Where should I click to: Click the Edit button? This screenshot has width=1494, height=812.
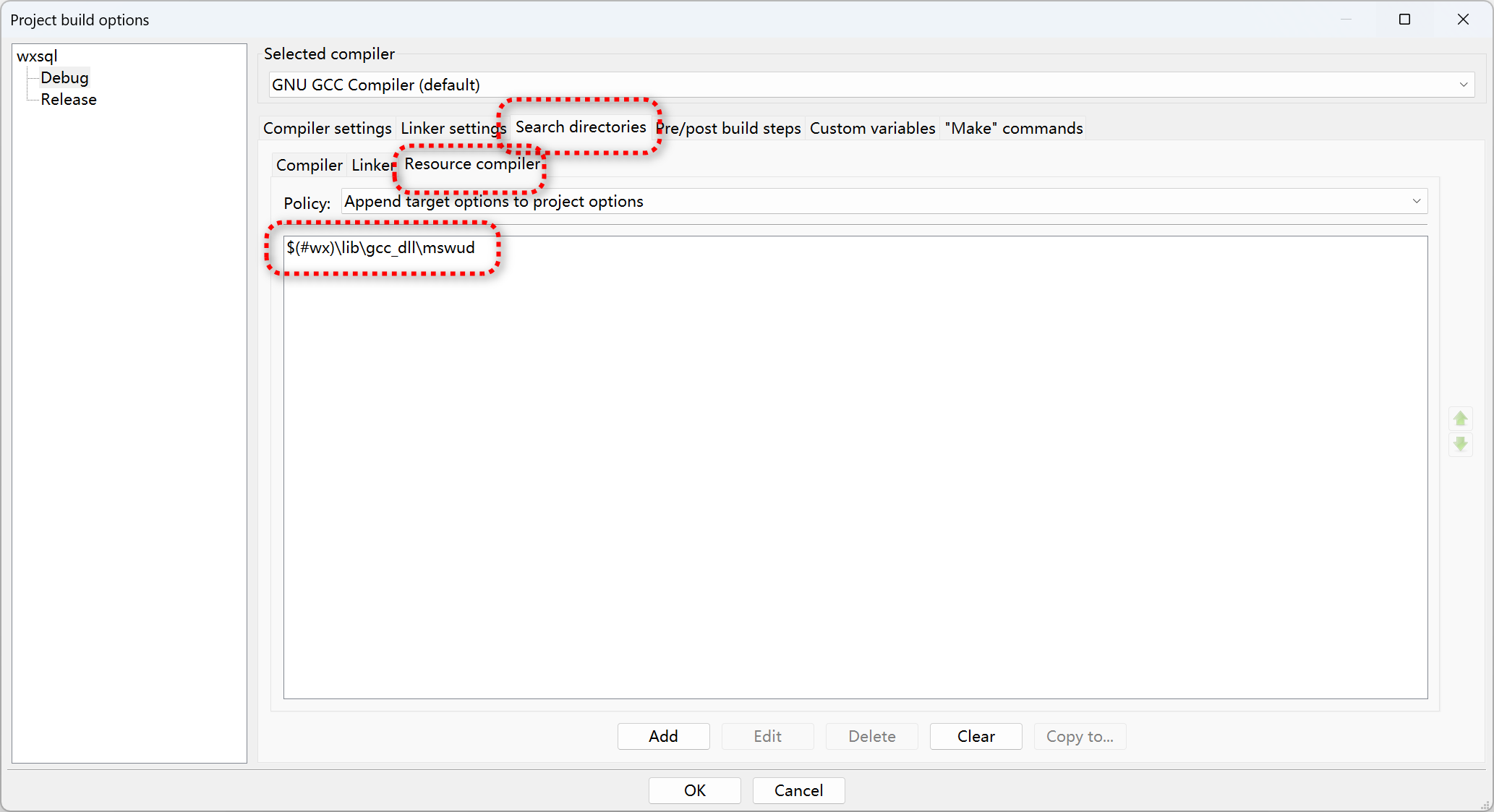pos(767,736)
